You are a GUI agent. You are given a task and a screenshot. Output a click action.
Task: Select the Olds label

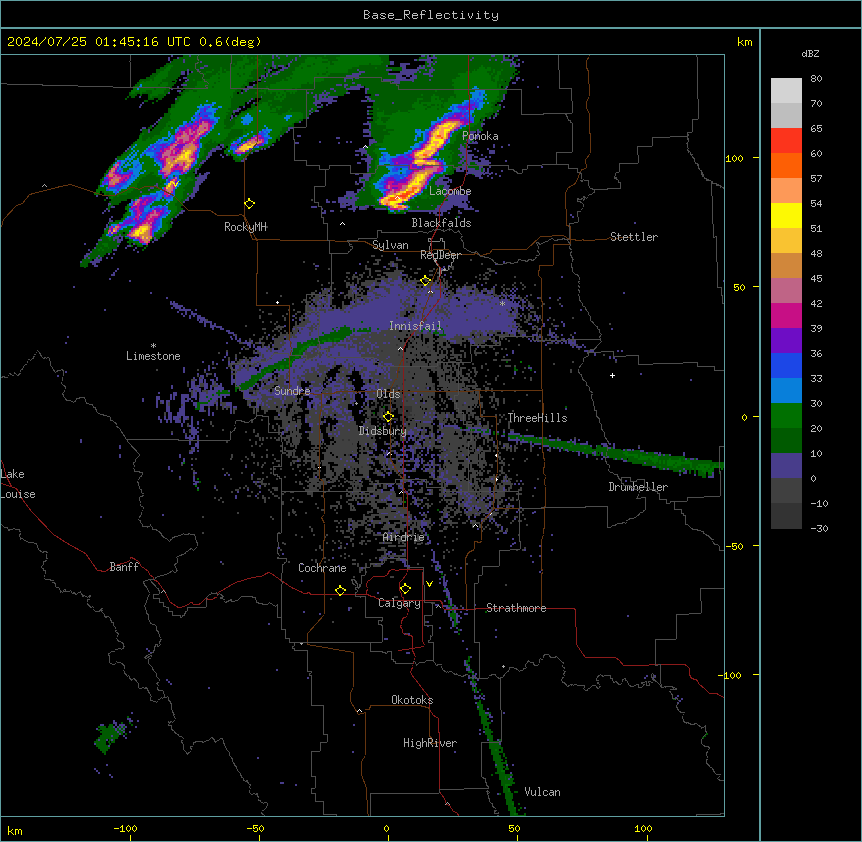[x=388, y=394]
